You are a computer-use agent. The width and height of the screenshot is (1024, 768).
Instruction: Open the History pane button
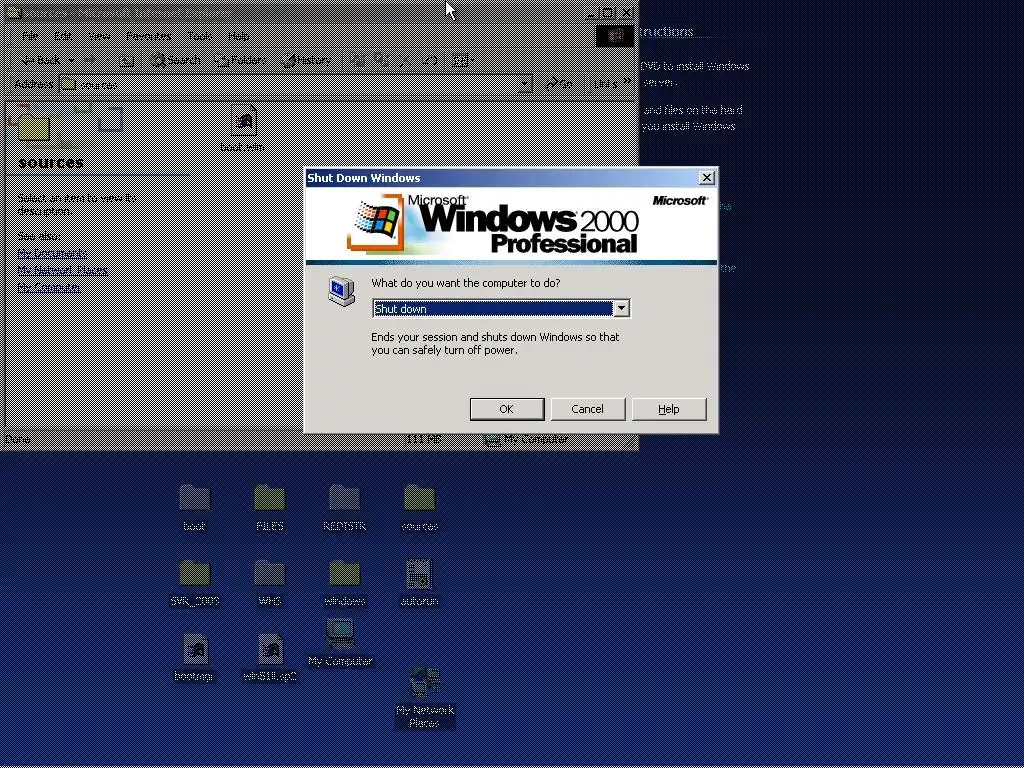[x=306, y=60]
